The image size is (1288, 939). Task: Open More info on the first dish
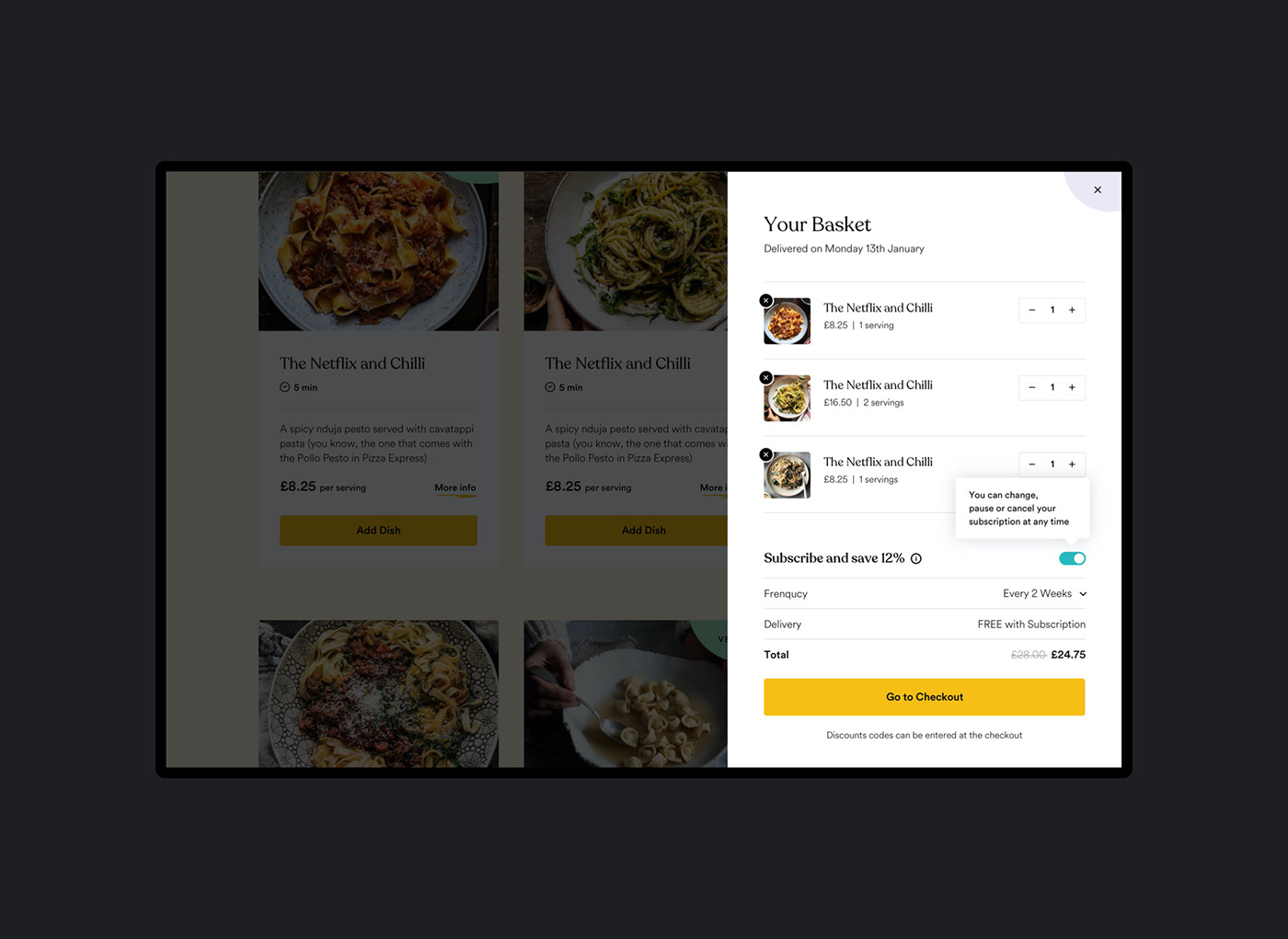pos(455,488)
